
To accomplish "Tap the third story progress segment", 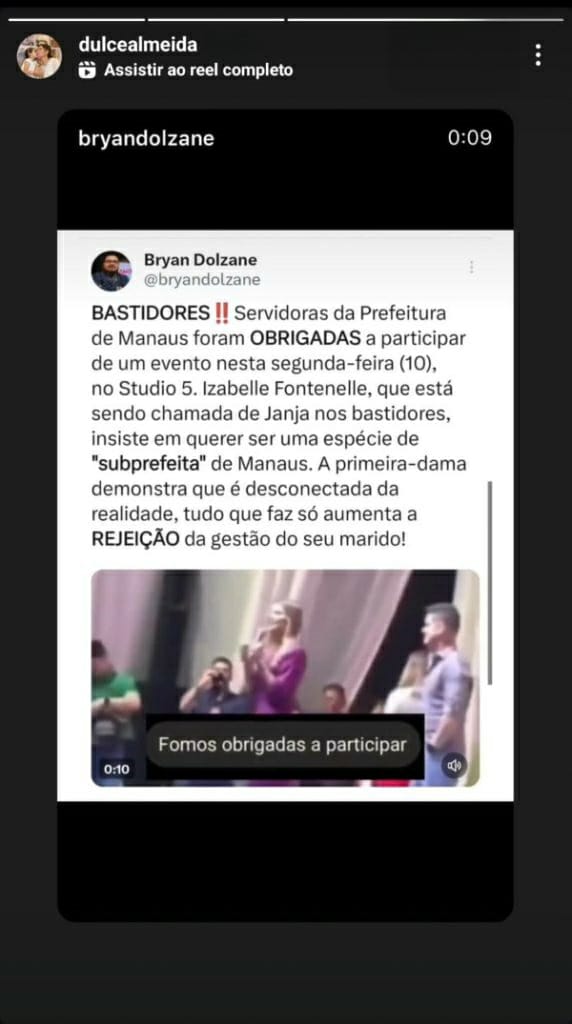I will [x=425, y=20].
